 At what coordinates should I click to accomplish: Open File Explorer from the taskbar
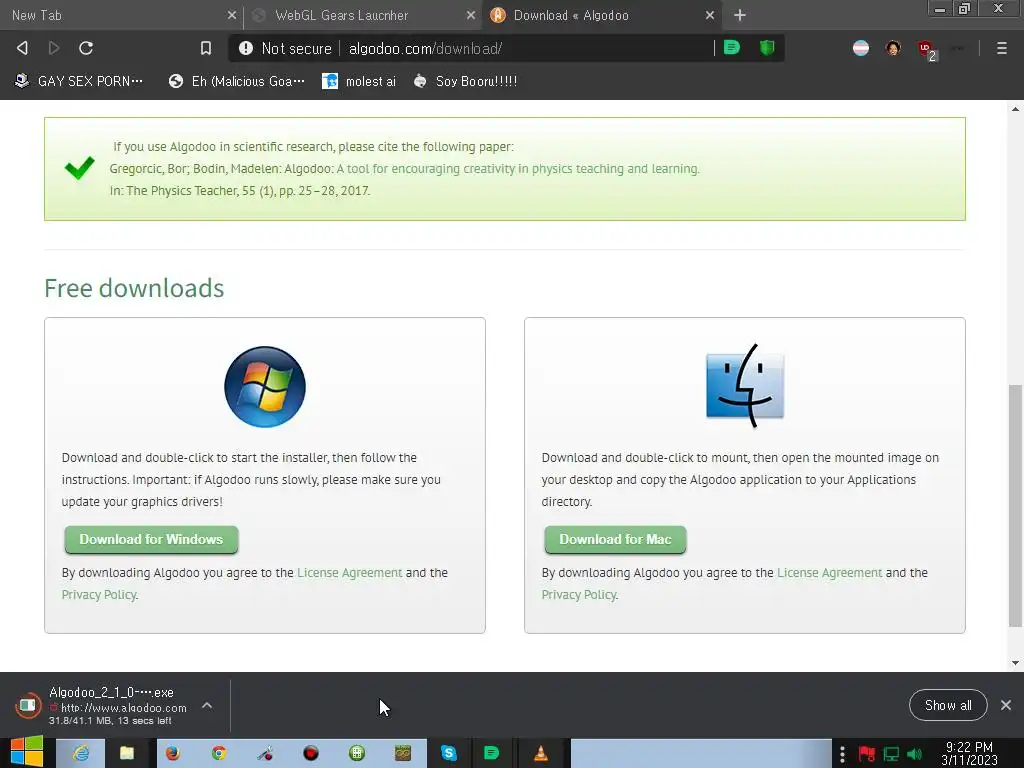[x=127, y=753]
